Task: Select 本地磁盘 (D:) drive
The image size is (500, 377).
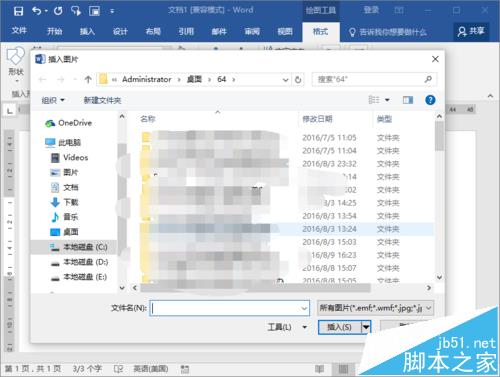Action: pos(79,262)
